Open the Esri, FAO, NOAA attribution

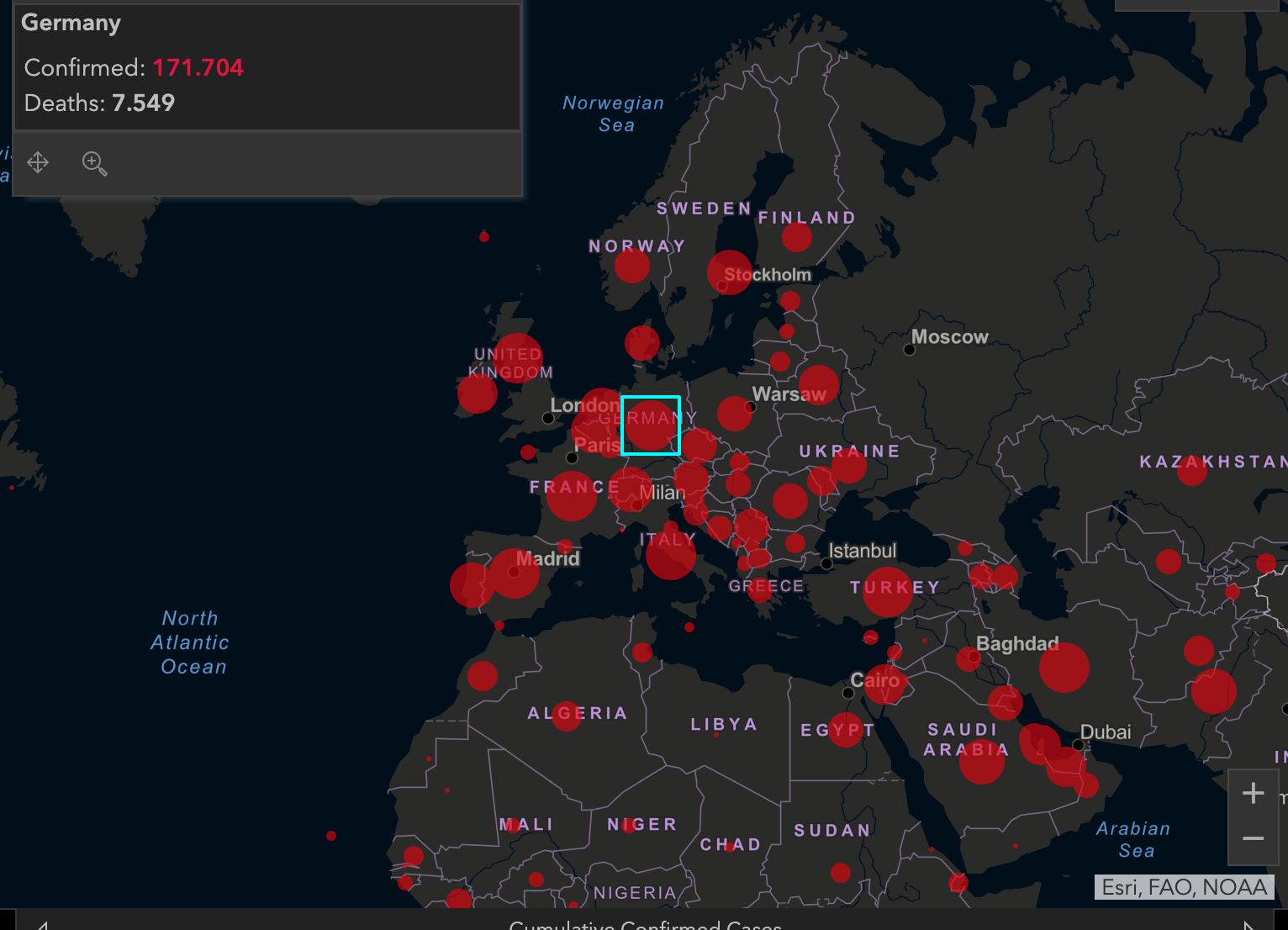(1184, 887)
